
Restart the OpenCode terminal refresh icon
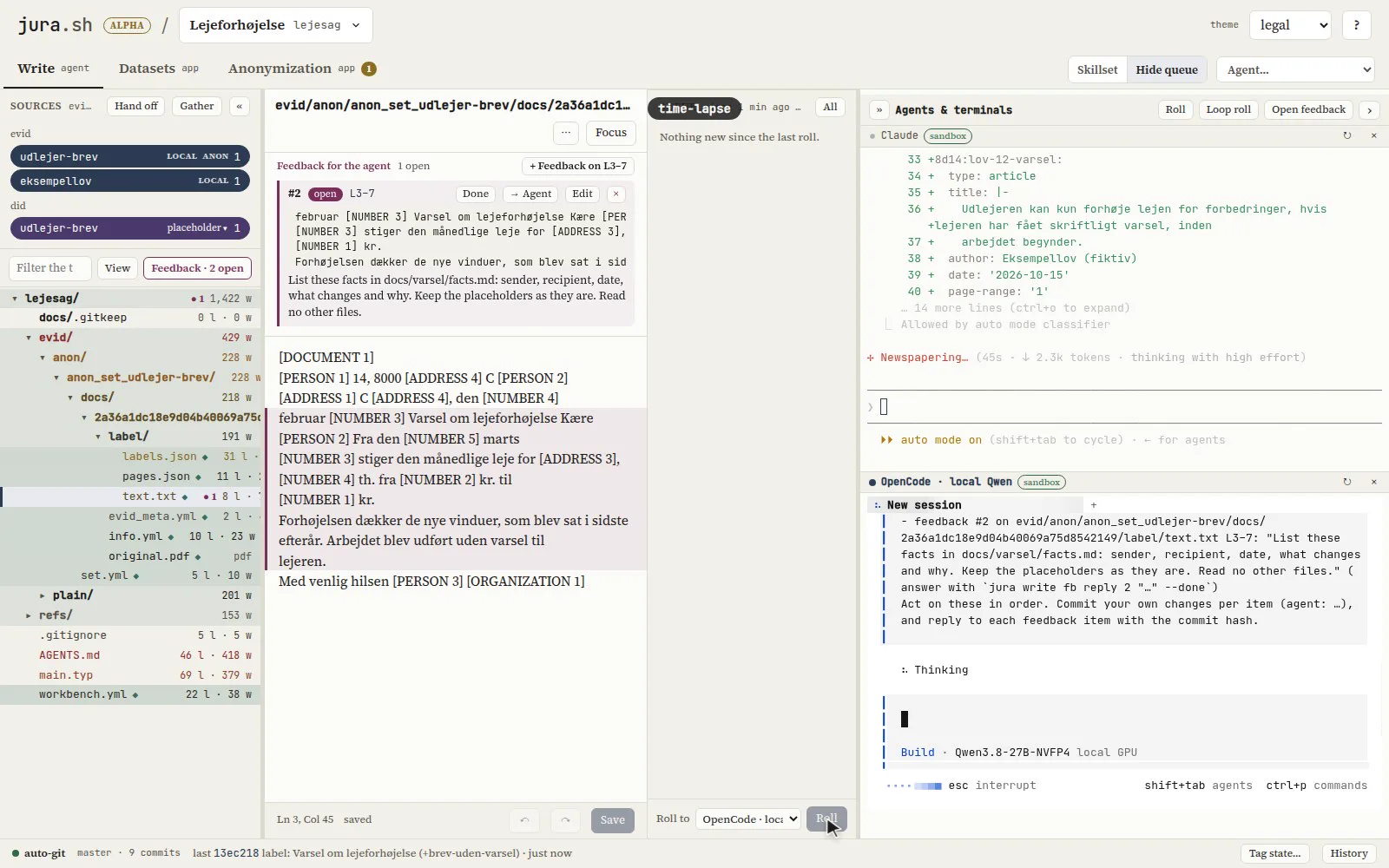click(1346, 482)
